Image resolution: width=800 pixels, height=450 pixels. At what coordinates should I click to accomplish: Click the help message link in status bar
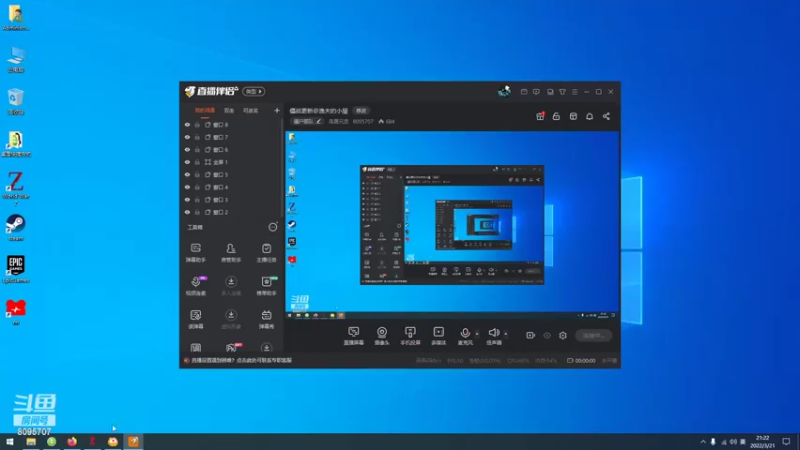[241, 360]
